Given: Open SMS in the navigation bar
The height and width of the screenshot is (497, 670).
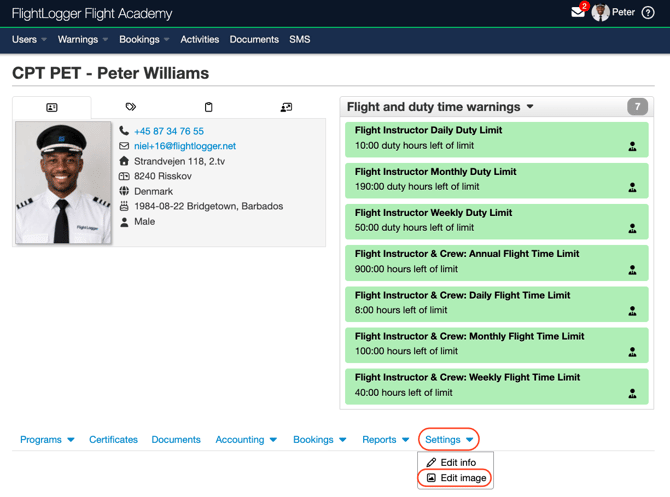Looking at the screenshot, I should pyautogui.click(x=300, y=39).
